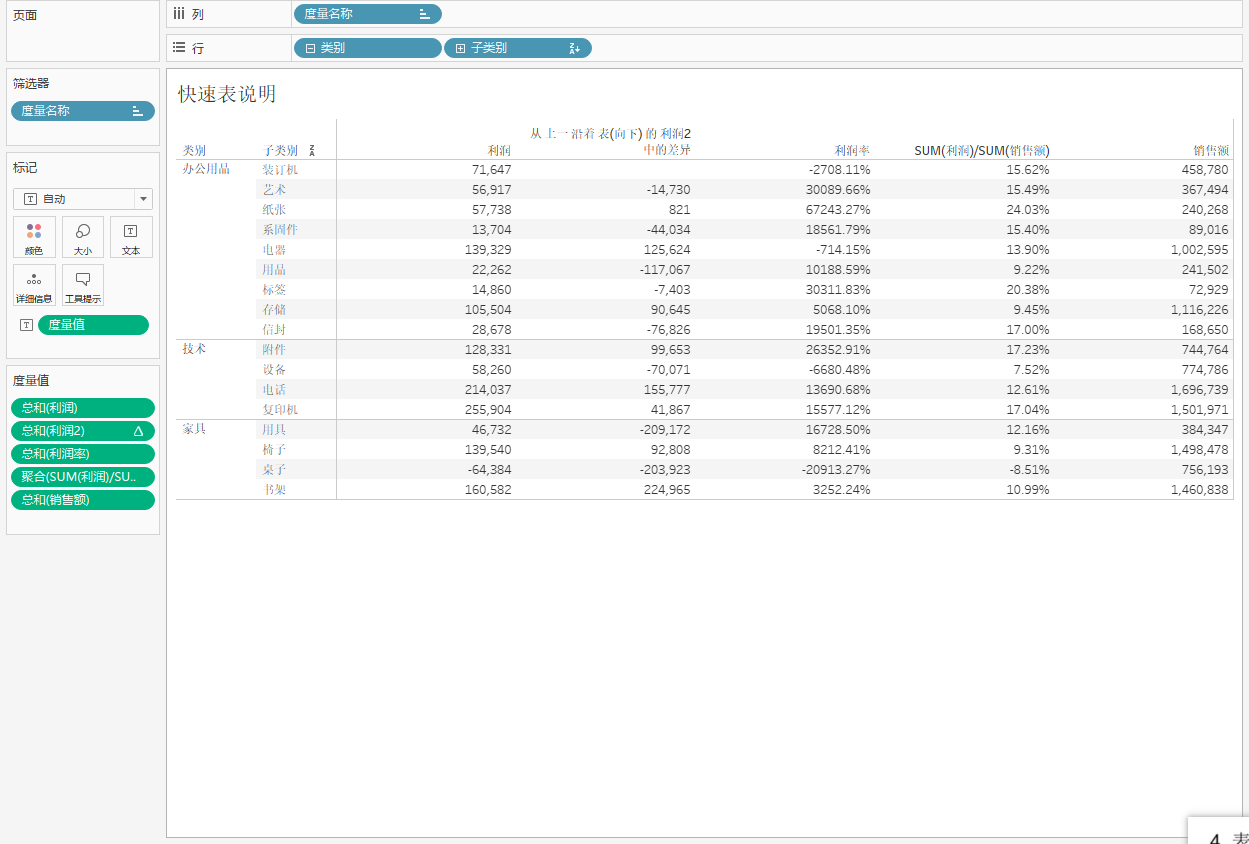The height and width of the screenshot is (844, 1249).
Task: Click the 书架 subcategory row
Action: pos(274,490)
